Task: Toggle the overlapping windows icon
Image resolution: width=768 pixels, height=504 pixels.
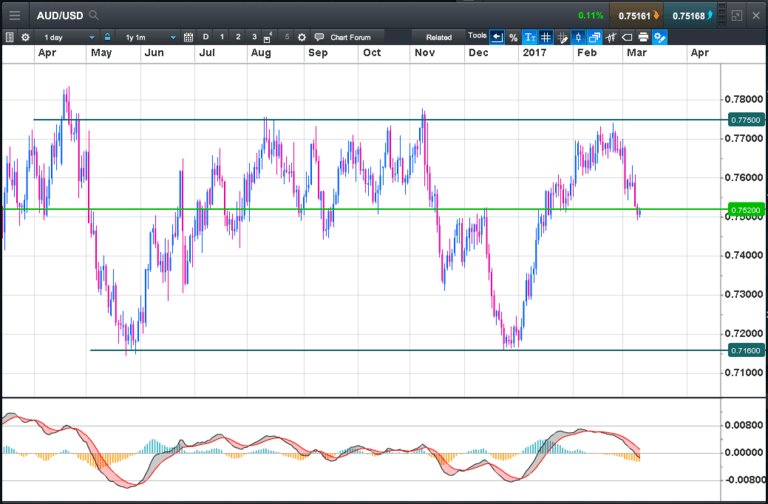Action: (x=595, y=37)
